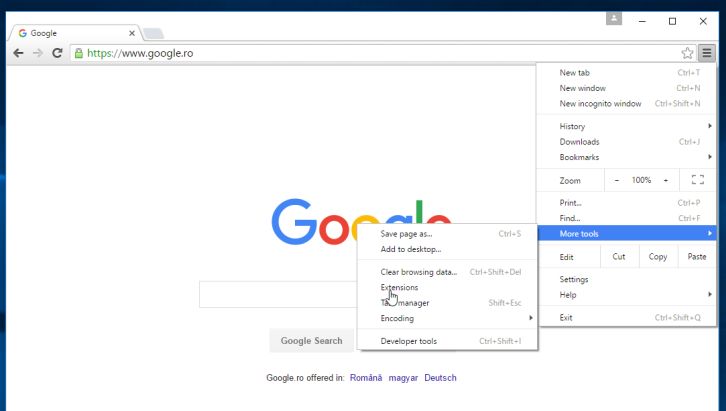This screenshot has width=726, height=411.
Task: Click Paste in the Edit row
Action: (697, 256)
